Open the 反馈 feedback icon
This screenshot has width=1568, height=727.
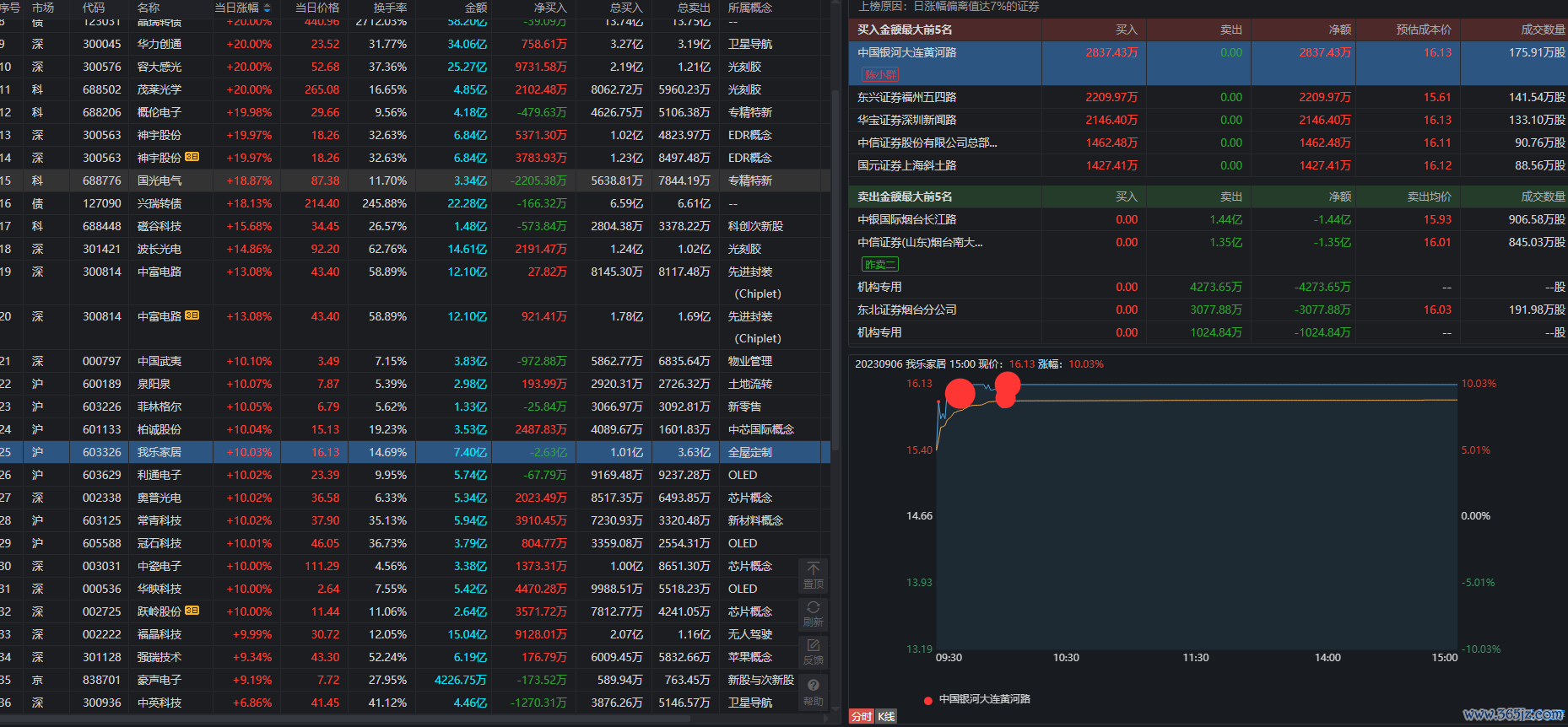[x=814, y=652]
